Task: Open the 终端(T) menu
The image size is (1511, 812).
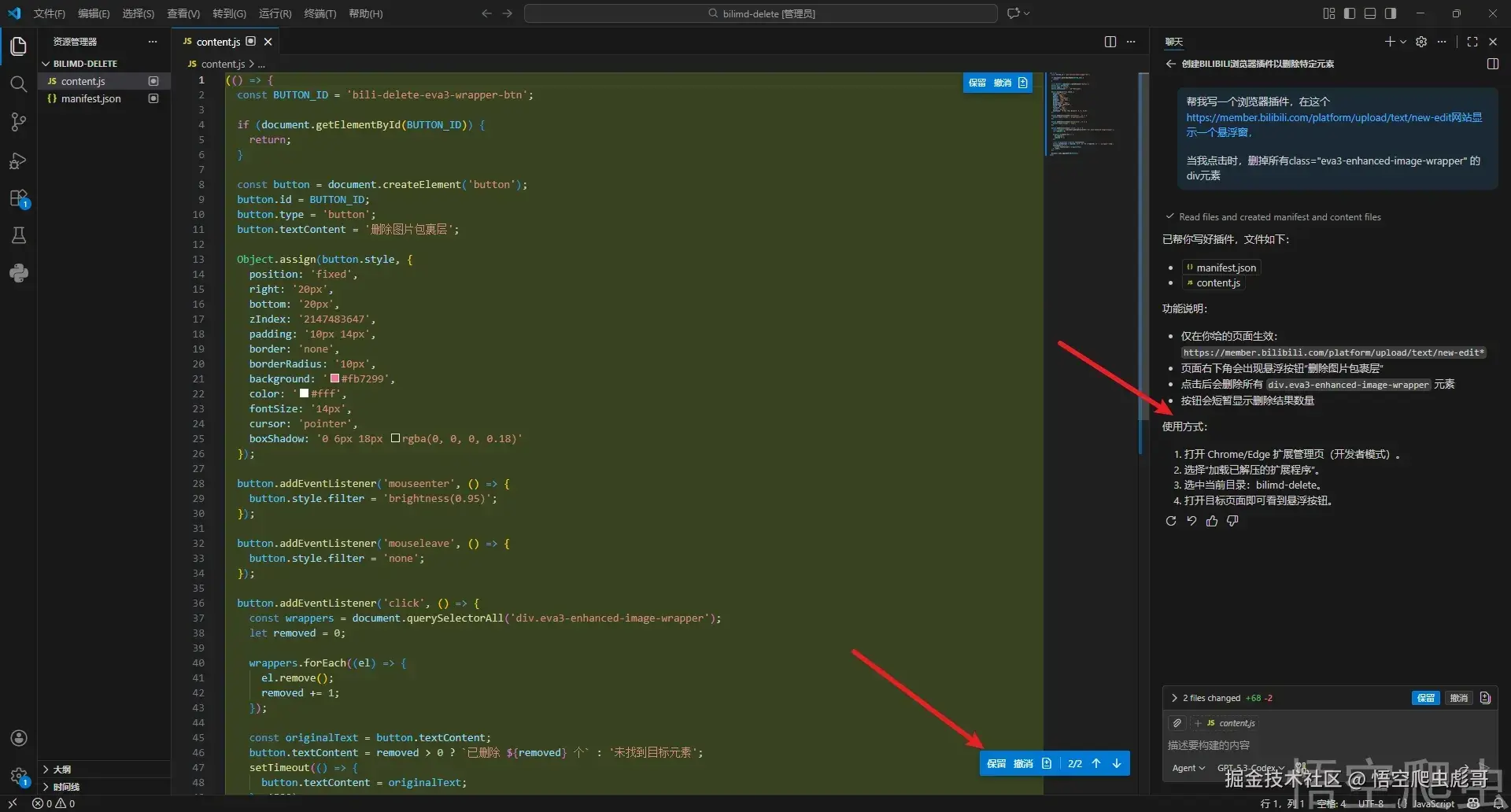Action: point(320,13)
